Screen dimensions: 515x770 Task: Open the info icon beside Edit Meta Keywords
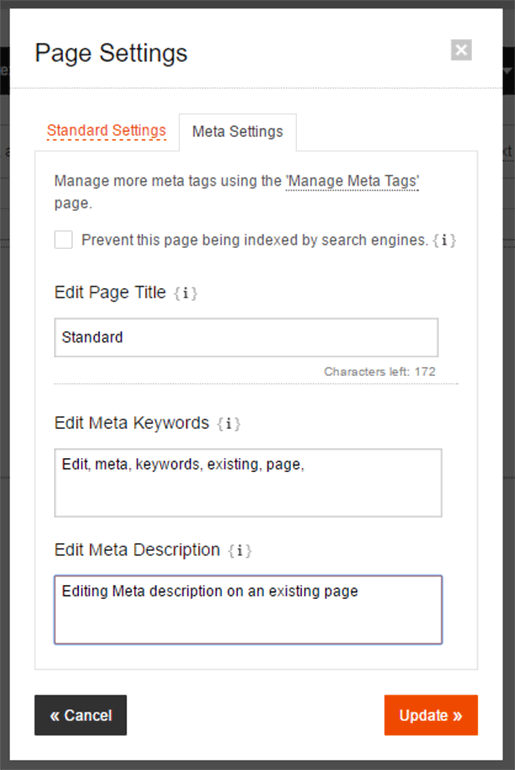click(x=229, y=424)
